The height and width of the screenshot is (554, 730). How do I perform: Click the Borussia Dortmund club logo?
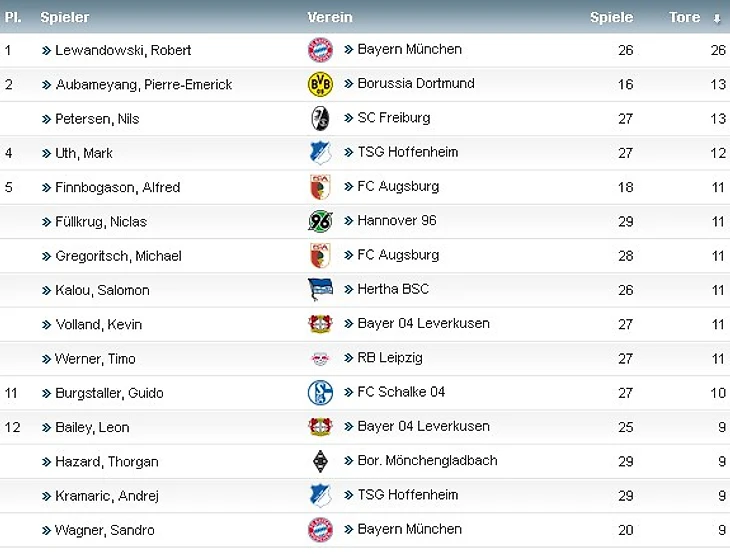coord(320,84)
